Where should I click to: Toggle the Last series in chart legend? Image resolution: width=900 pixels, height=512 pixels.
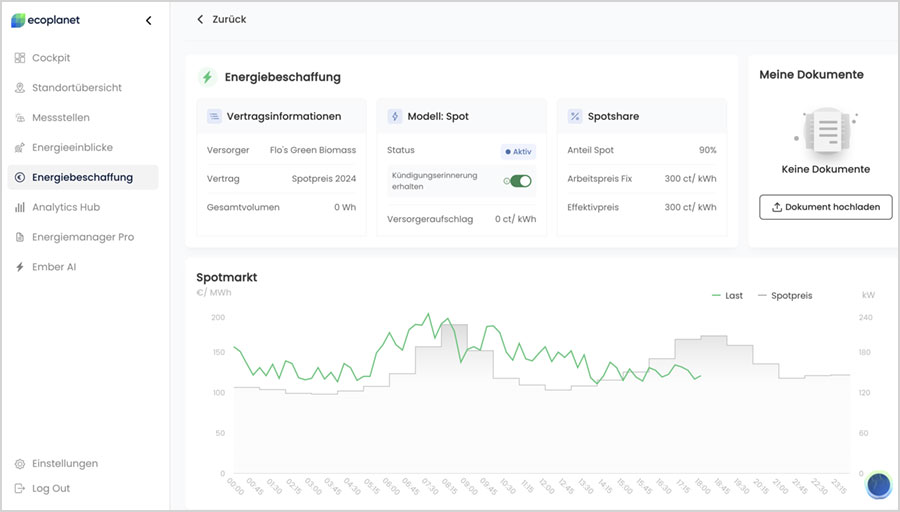727,296
